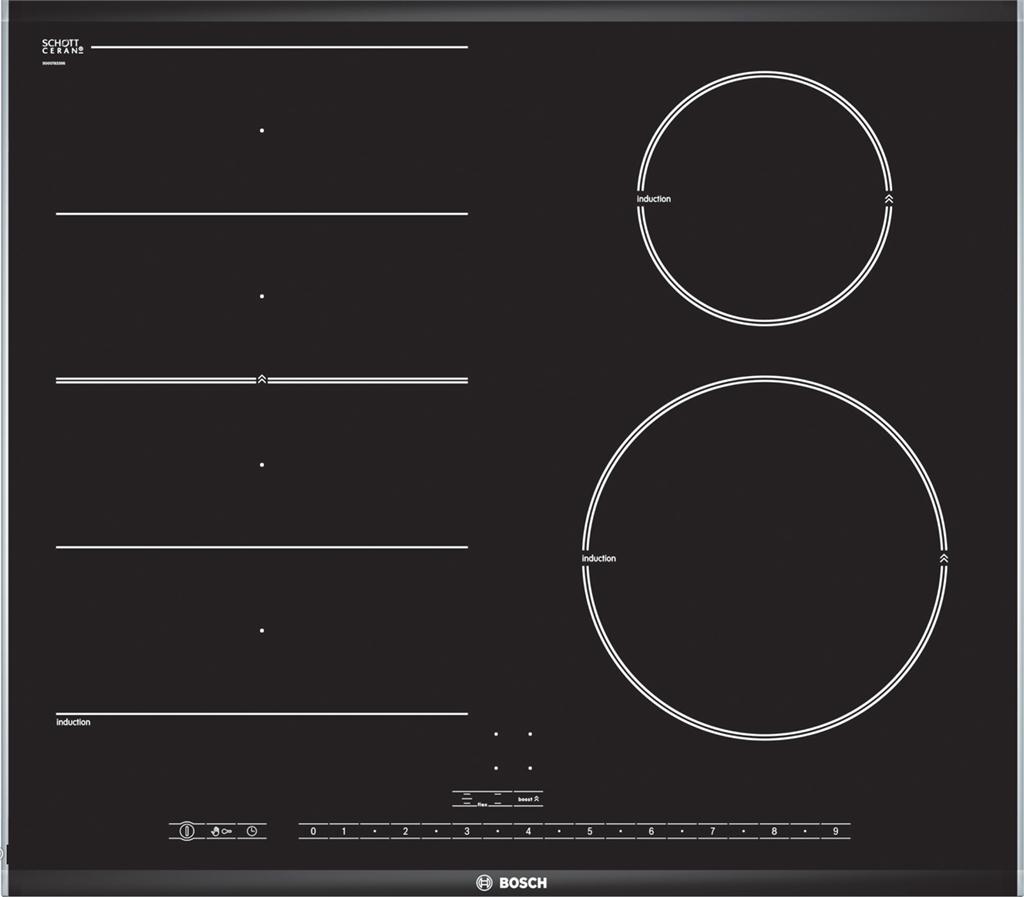
Task: Select power level 9 on the slider
Action: coord(836,831)
